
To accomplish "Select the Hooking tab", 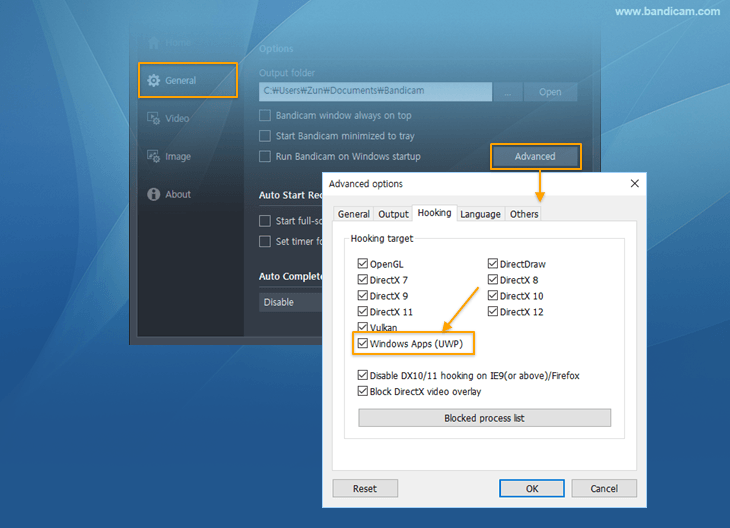I will [434, 213].
